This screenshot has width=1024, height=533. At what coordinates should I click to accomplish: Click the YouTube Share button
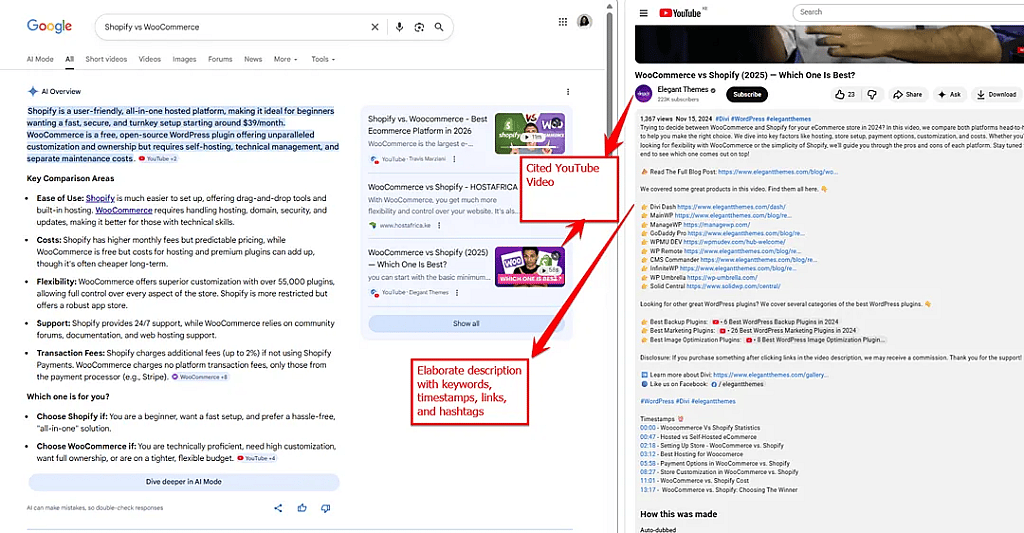[908, 95]
